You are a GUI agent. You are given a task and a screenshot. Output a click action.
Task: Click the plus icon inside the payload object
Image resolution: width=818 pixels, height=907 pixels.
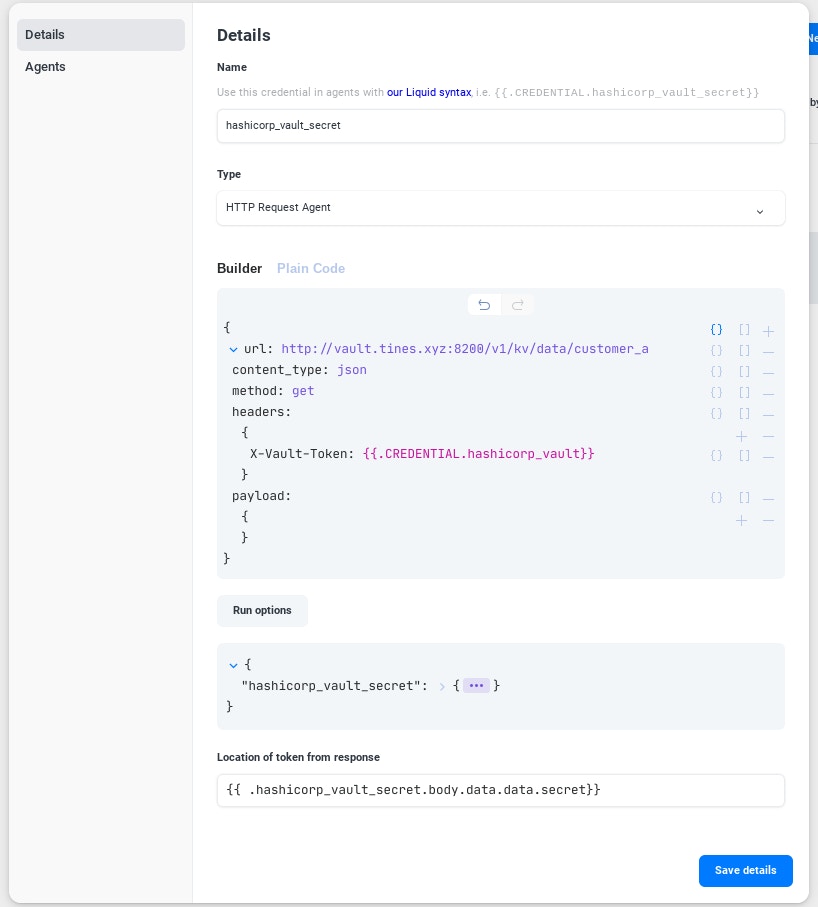(x=742, y=520)
